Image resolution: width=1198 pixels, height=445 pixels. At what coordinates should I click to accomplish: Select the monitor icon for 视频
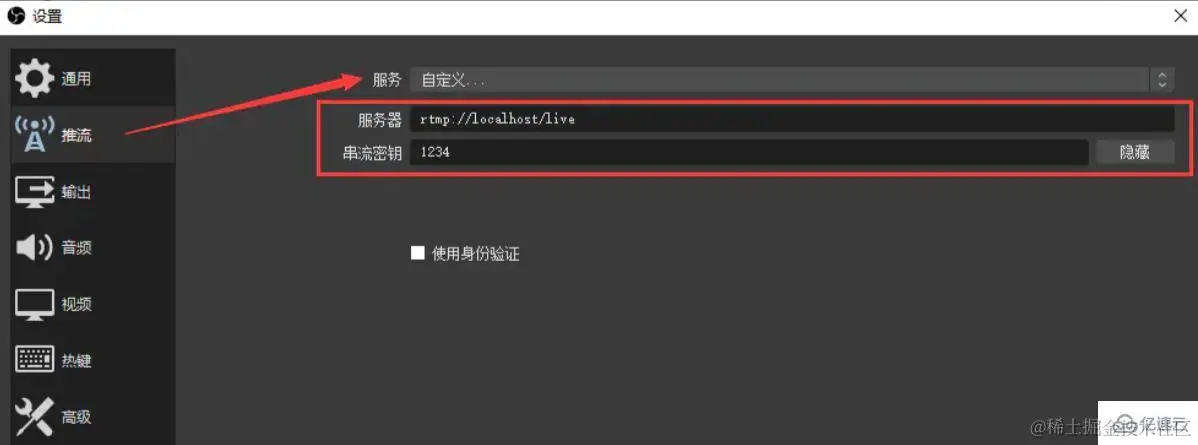35,304
